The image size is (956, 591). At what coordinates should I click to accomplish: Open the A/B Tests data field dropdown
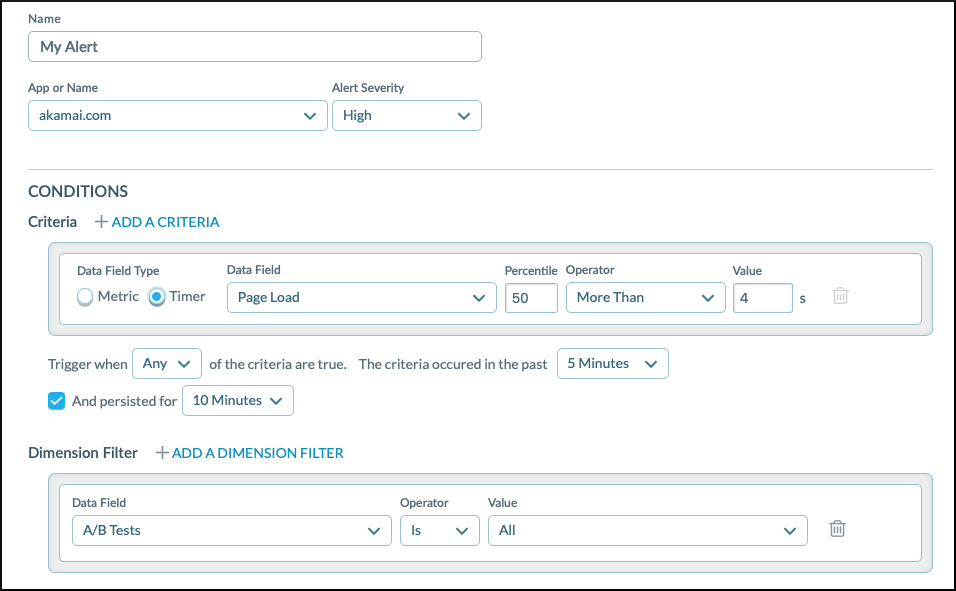[231, 530]
